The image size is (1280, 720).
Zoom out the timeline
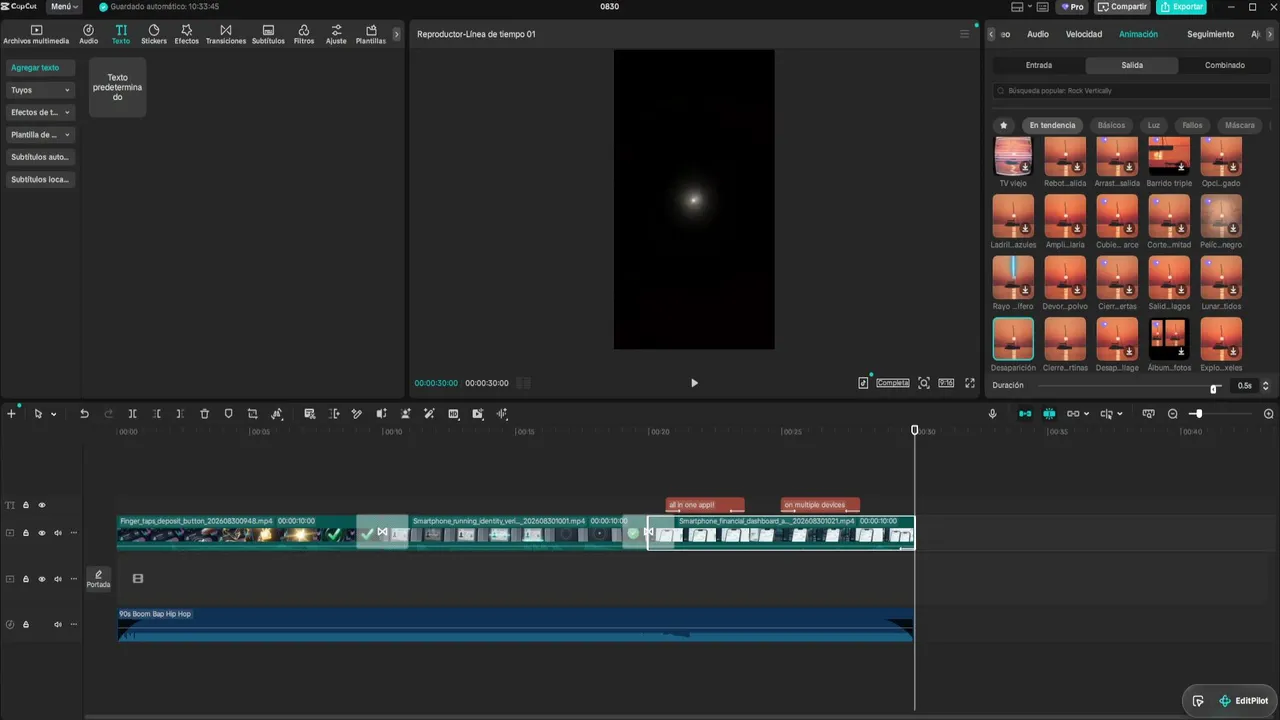pyautogui.click(x=1173, y=414)
